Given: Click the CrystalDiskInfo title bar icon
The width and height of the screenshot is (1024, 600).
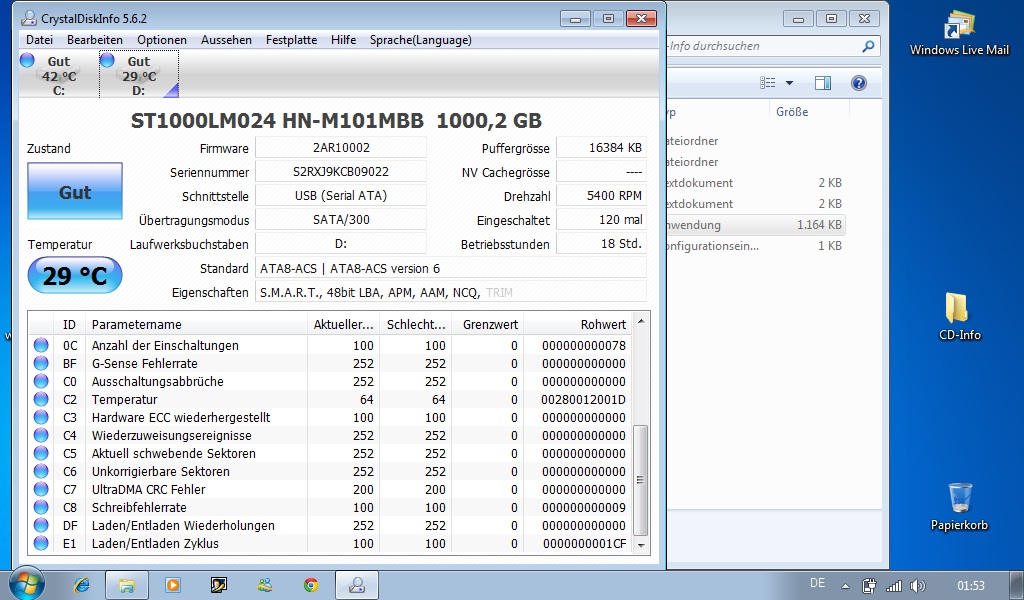Looking at the screenshot, I should [x=29, y=18].
